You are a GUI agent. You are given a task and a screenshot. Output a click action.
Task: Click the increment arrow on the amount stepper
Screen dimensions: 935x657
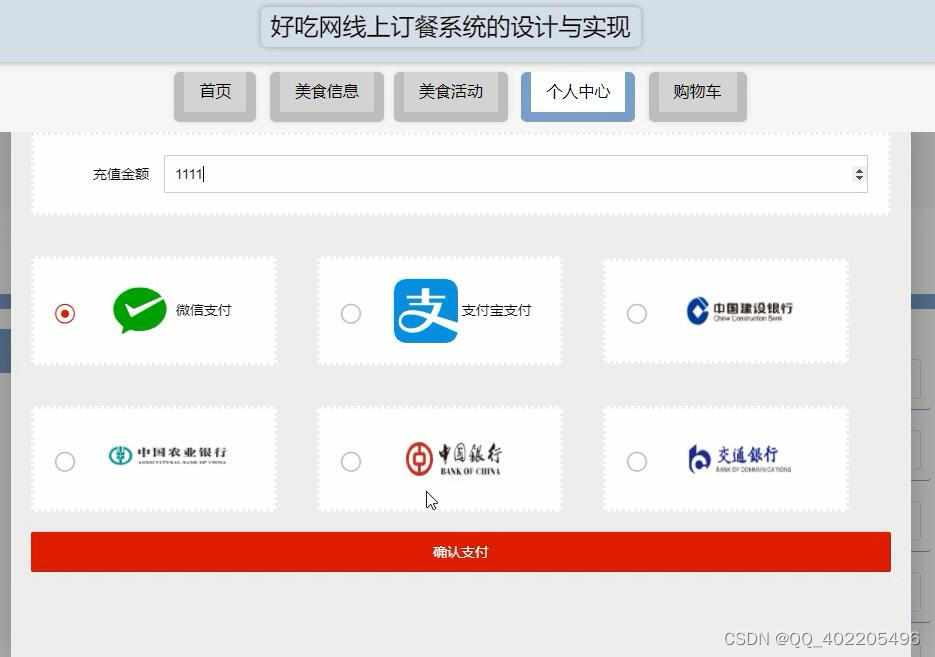pyautogui.click(x=858, y=168)
